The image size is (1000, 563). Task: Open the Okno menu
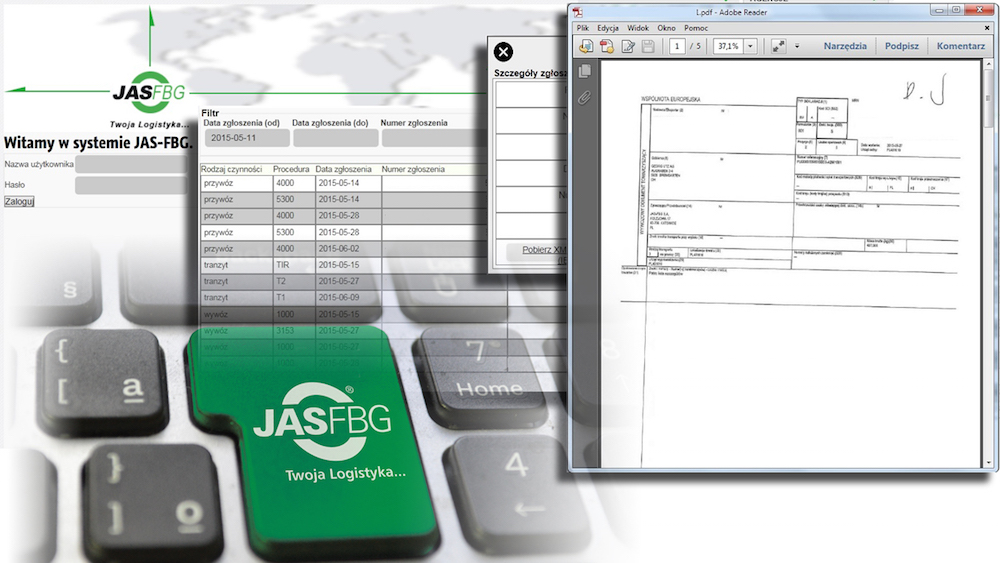[666, 28]
